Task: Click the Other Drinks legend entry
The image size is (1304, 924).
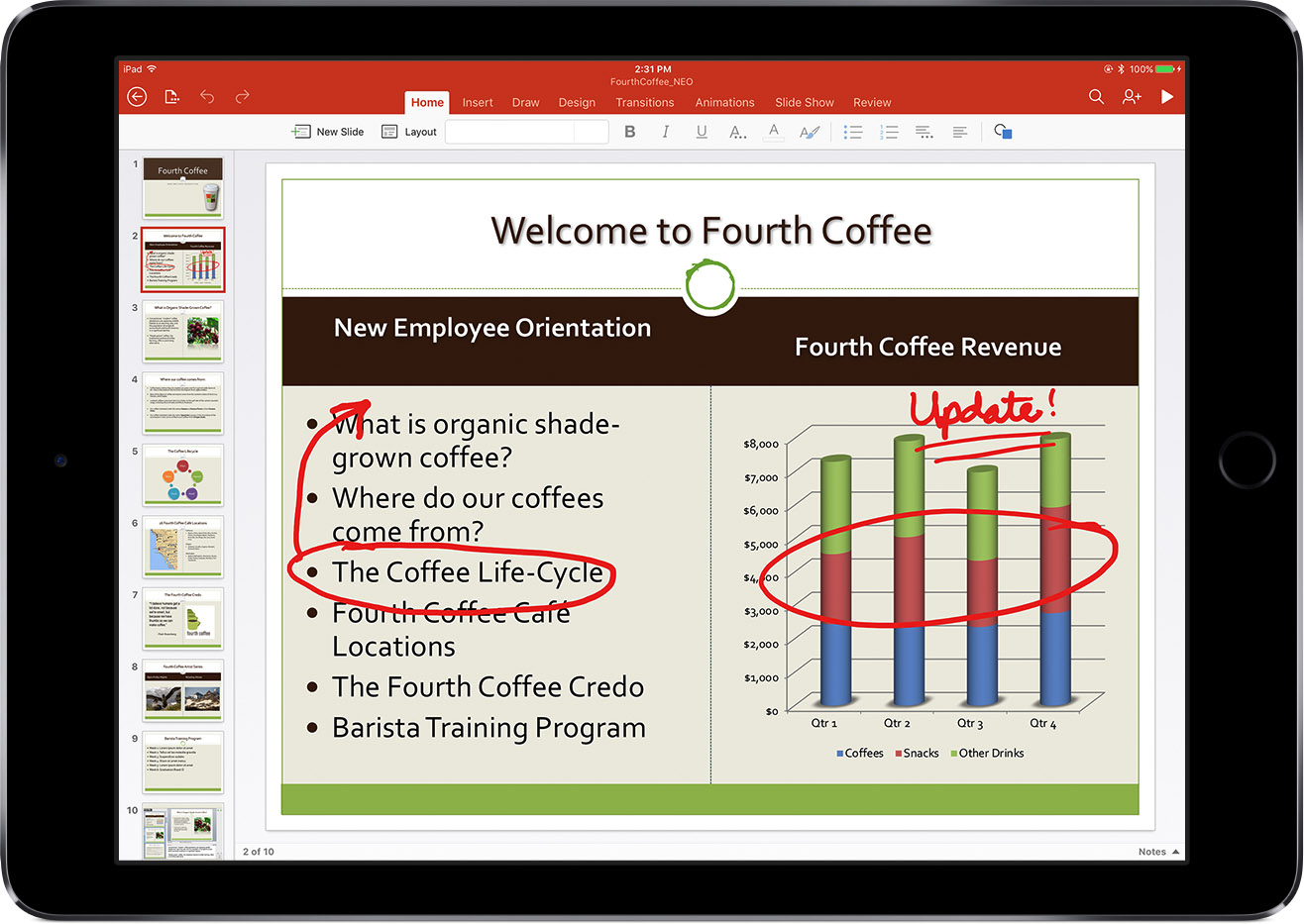Action: pyautogui.click(x=987, y=754)
